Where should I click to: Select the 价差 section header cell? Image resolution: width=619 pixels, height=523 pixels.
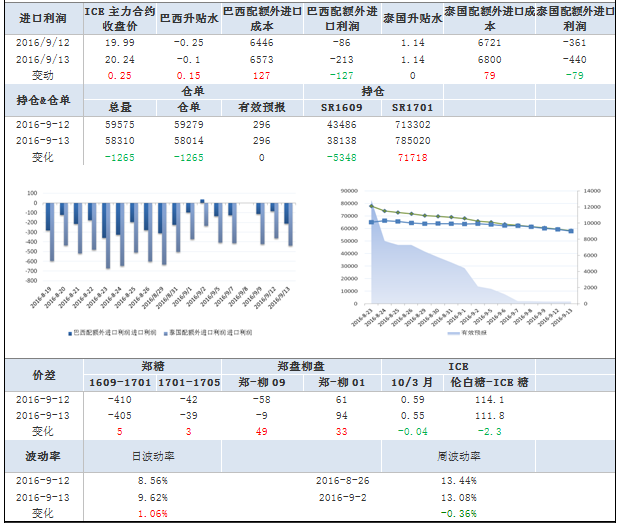(44, 374)
